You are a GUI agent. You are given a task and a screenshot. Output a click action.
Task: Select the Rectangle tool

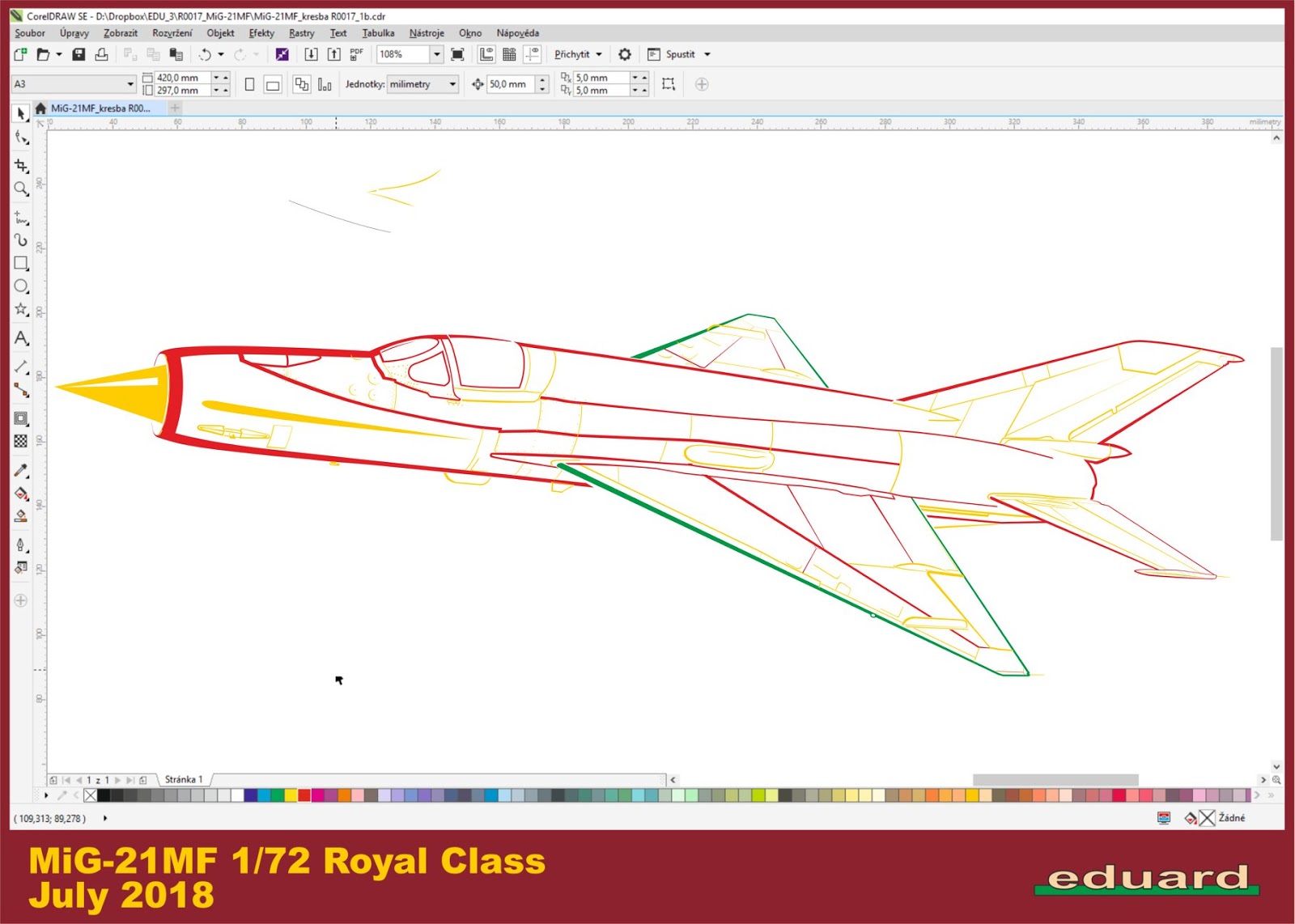21,263
